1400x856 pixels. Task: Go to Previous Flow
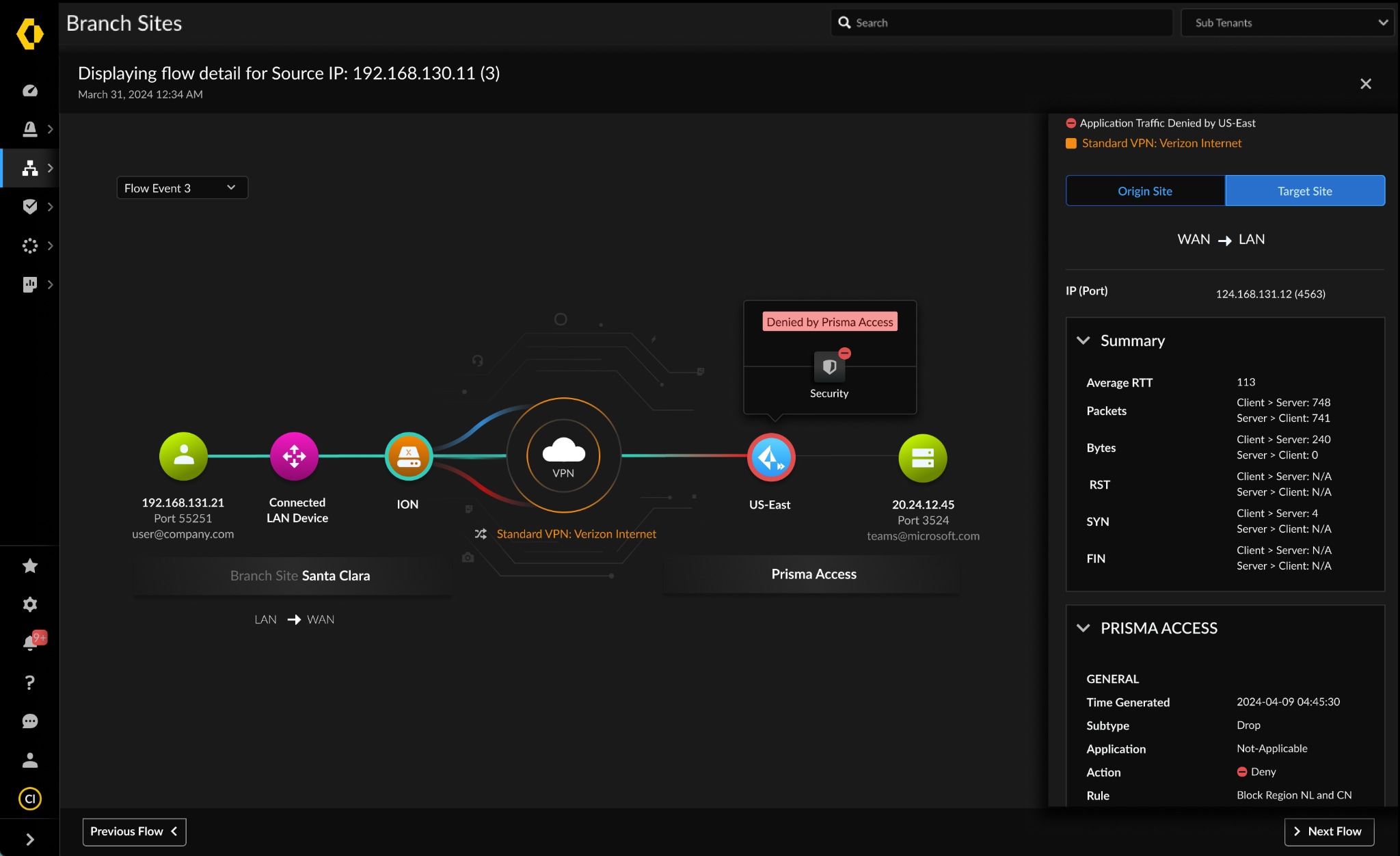(x=134, y=831)
